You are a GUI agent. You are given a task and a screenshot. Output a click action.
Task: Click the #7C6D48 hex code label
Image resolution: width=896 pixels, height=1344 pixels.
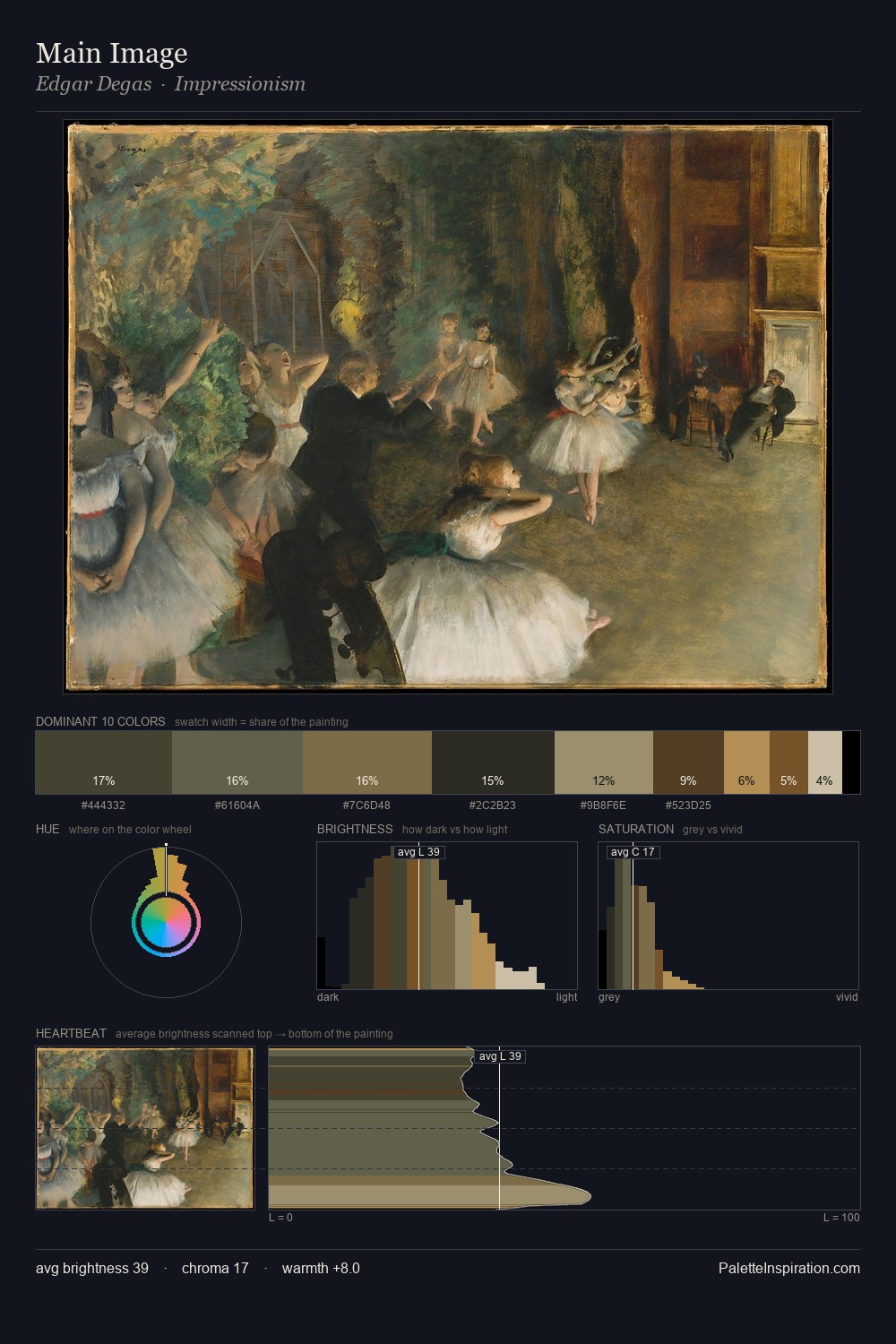tap(367, 806)
